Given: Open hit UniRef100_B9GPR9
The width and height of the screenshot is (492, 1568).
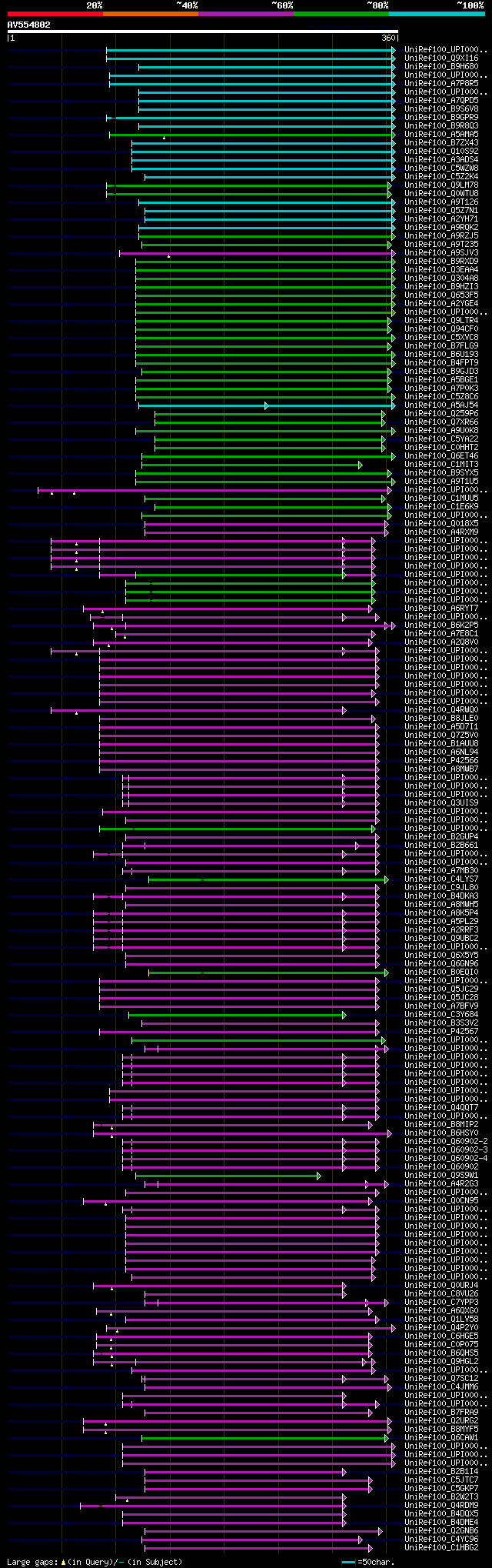Looking at the screenshot, I should (x=441, y=117).
